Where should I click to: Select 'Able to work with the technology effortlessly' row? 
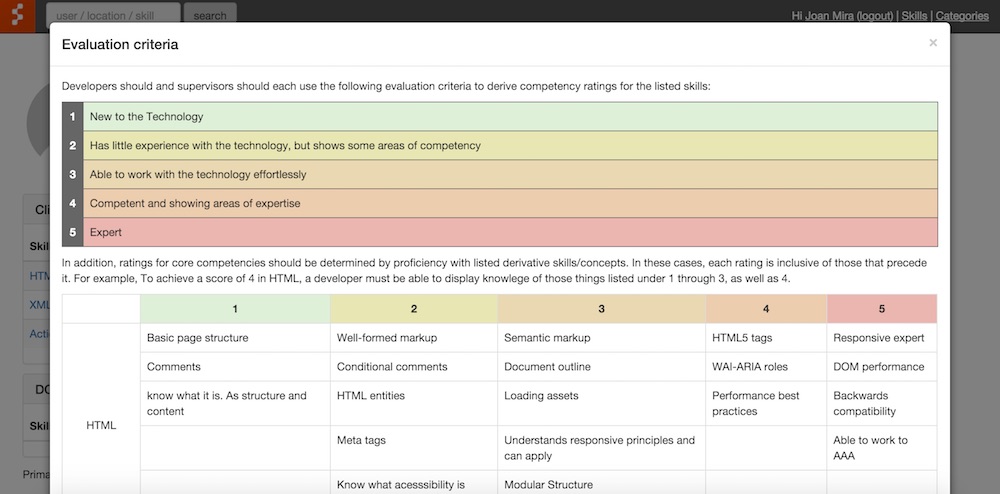coord(510,175)
